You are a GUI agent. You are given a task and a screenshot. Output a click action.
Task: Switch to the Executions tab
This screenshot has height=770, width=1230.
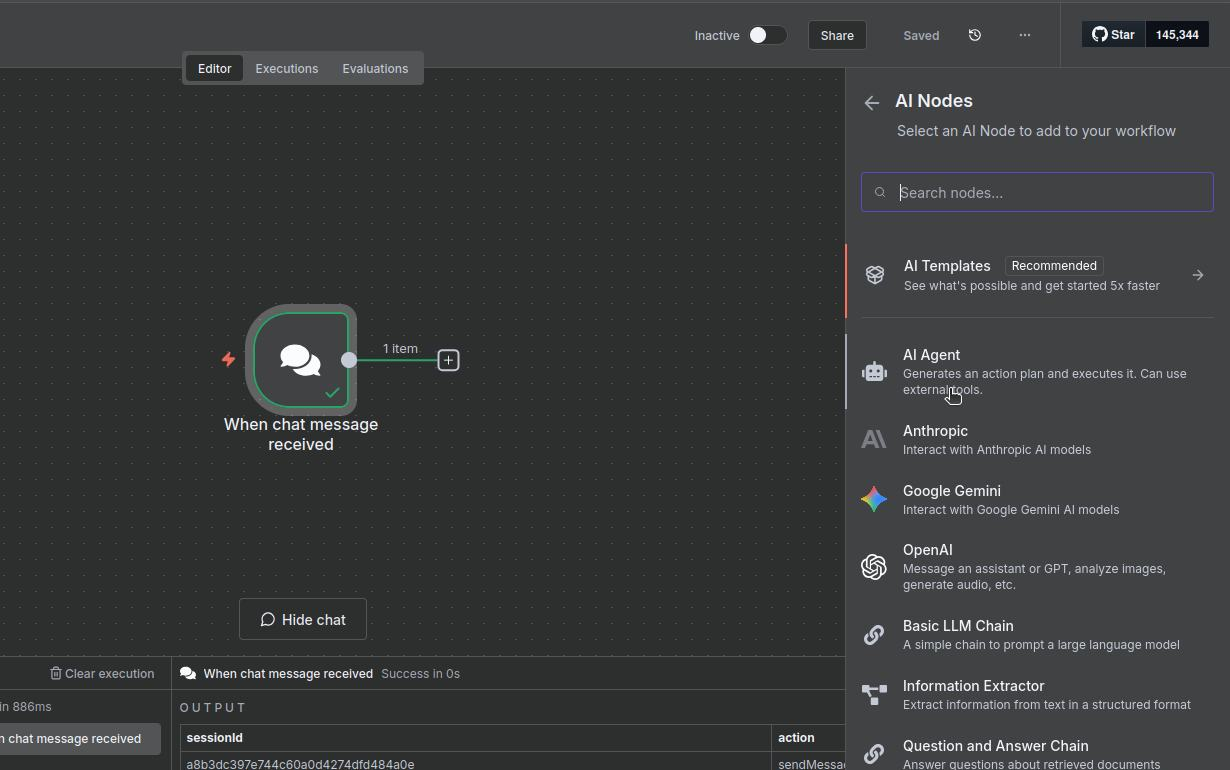286,69
